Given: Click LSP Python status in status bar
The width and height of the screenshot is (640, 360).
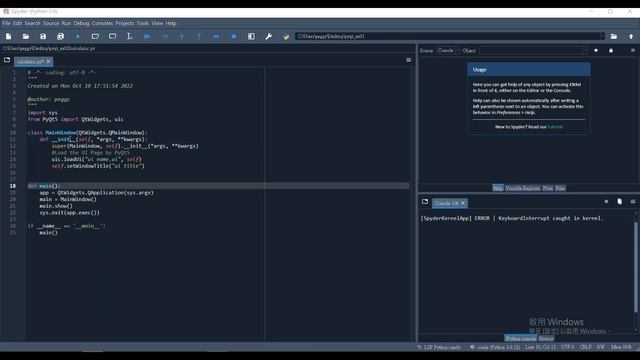Looking at the screenshot, I should click(439, 347).
